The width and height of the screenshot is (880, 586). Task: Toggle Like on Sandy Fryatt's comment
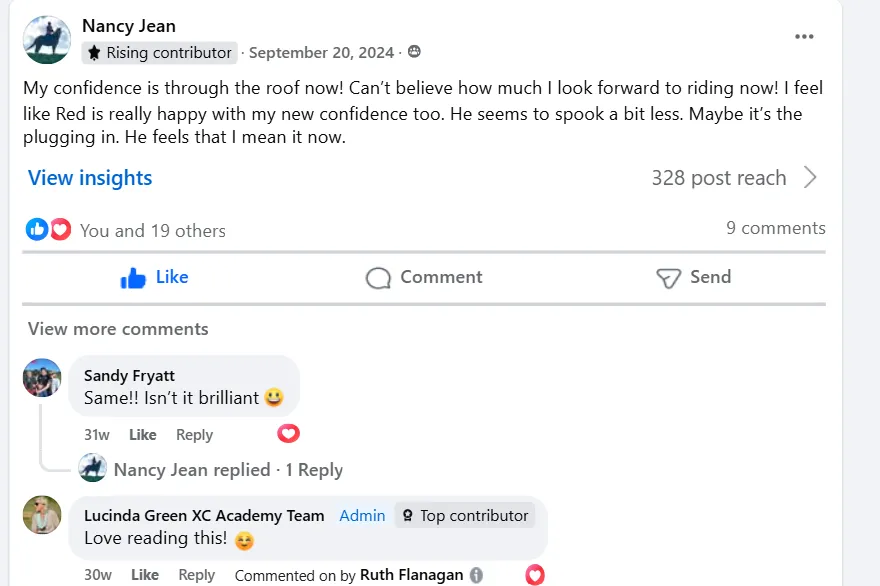click(143, 435)
